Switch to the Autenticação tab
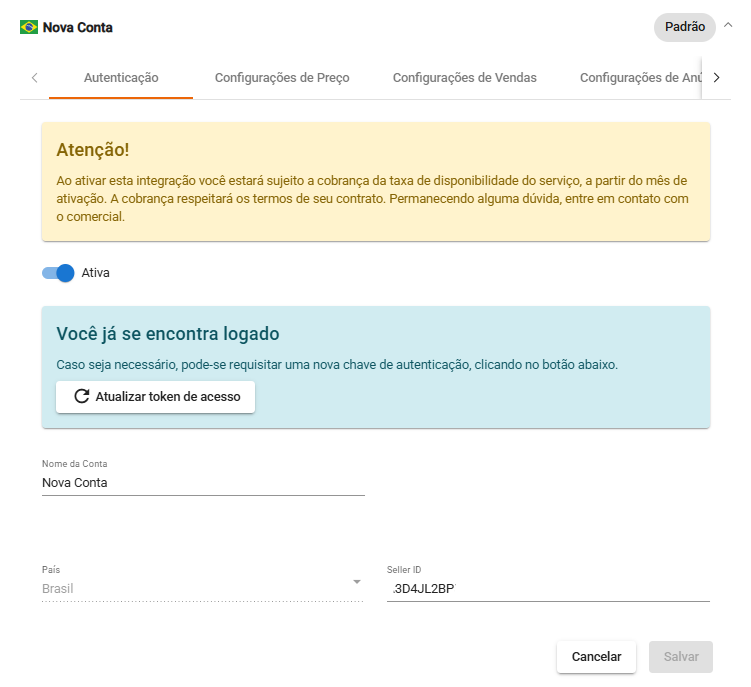 click(x=121, y=78)
